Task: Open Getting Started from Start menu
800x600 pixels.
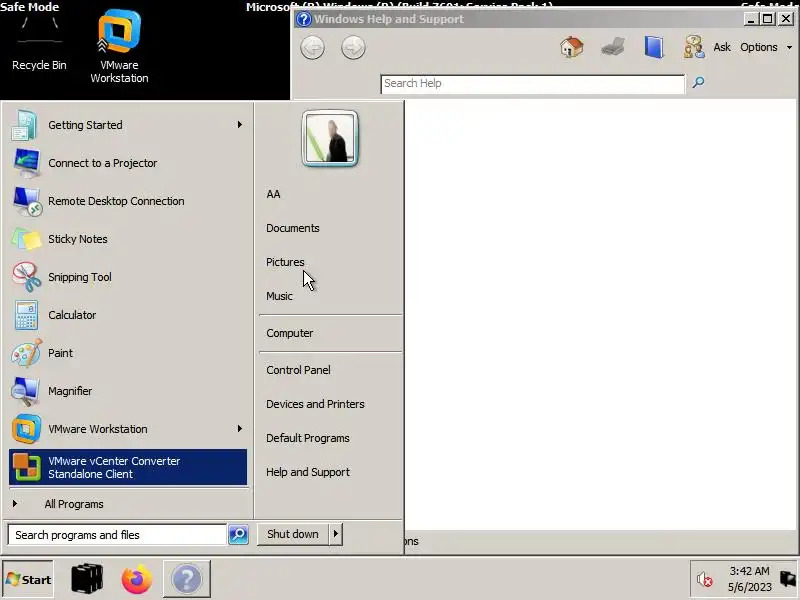Action: (x=128, y=125)
